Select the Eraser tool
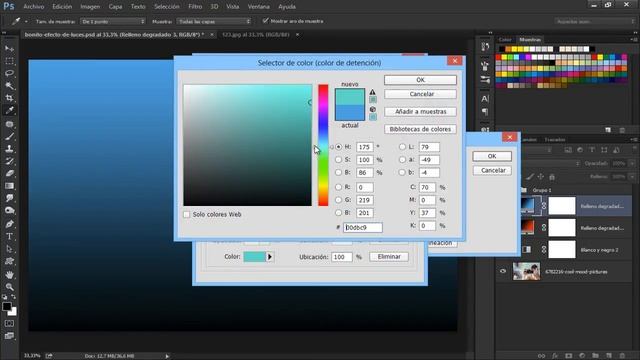 click(9, 173)
